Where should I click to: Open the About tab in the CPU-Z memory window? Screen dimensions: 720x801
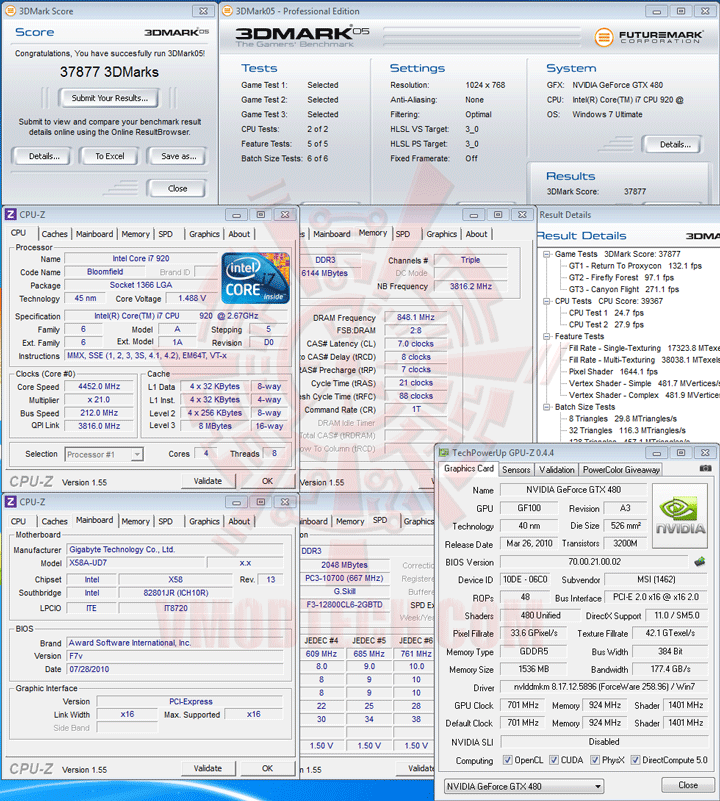pyautogui.click(x=476, y=234)
